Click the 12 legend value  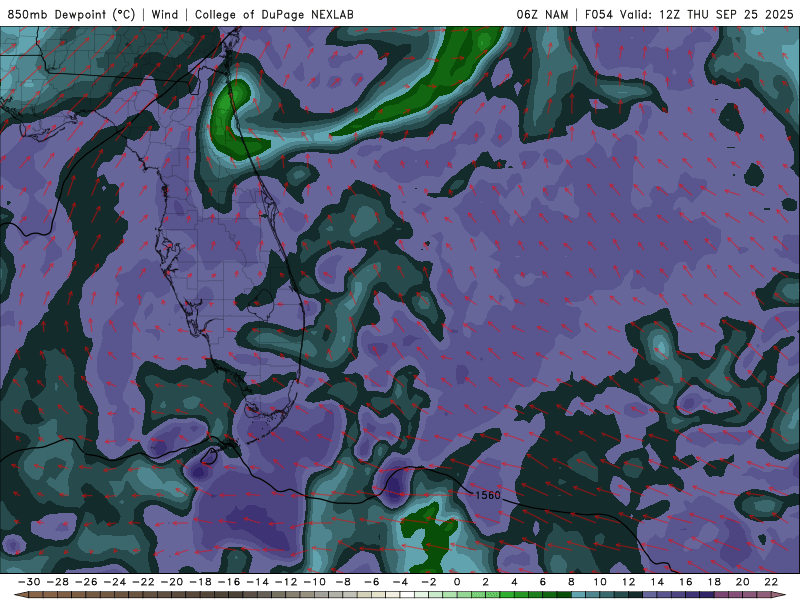tap(629, 582)
